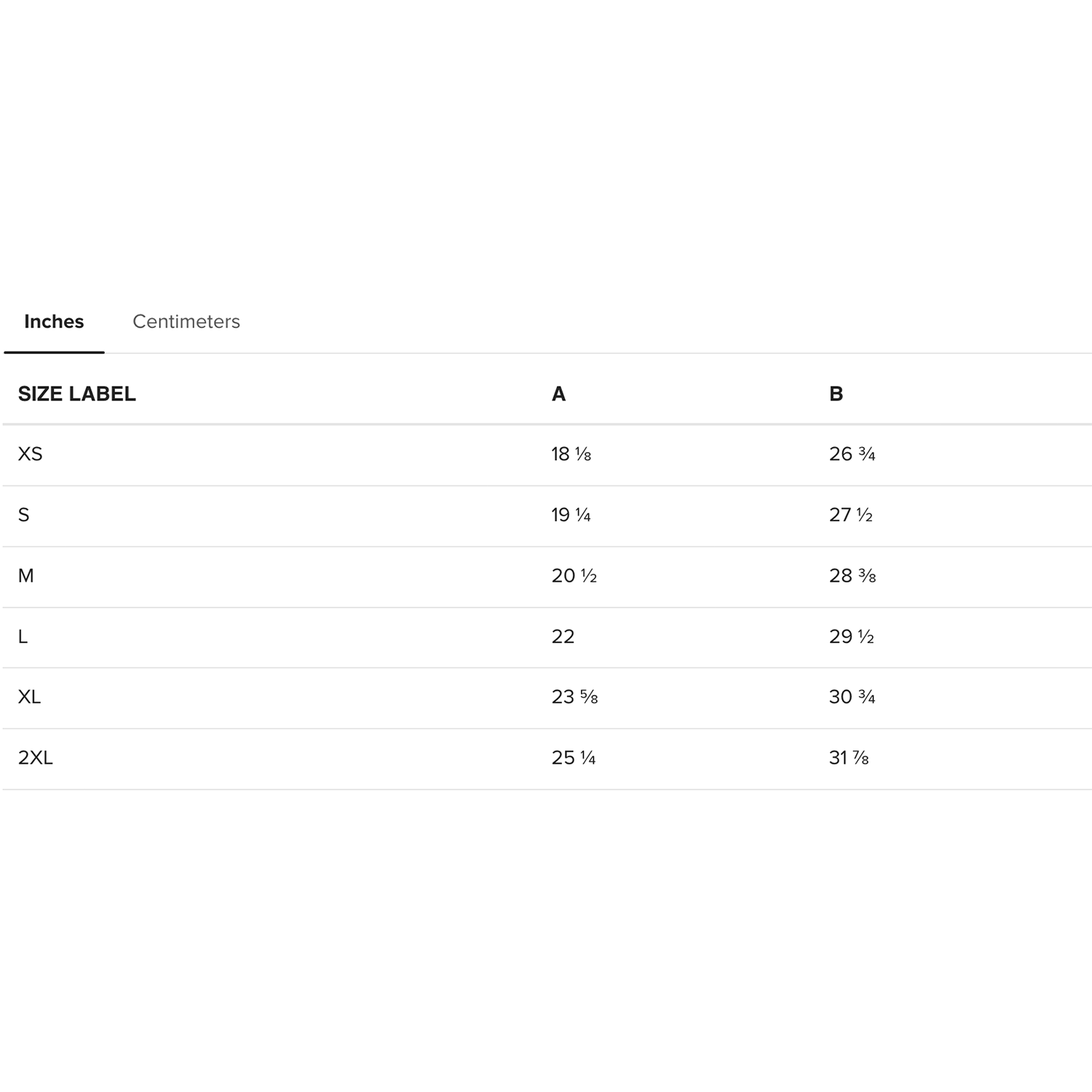Select the S size row label
The width and height of the screenshot is (1092, 1092).
(x=24, y=515)
